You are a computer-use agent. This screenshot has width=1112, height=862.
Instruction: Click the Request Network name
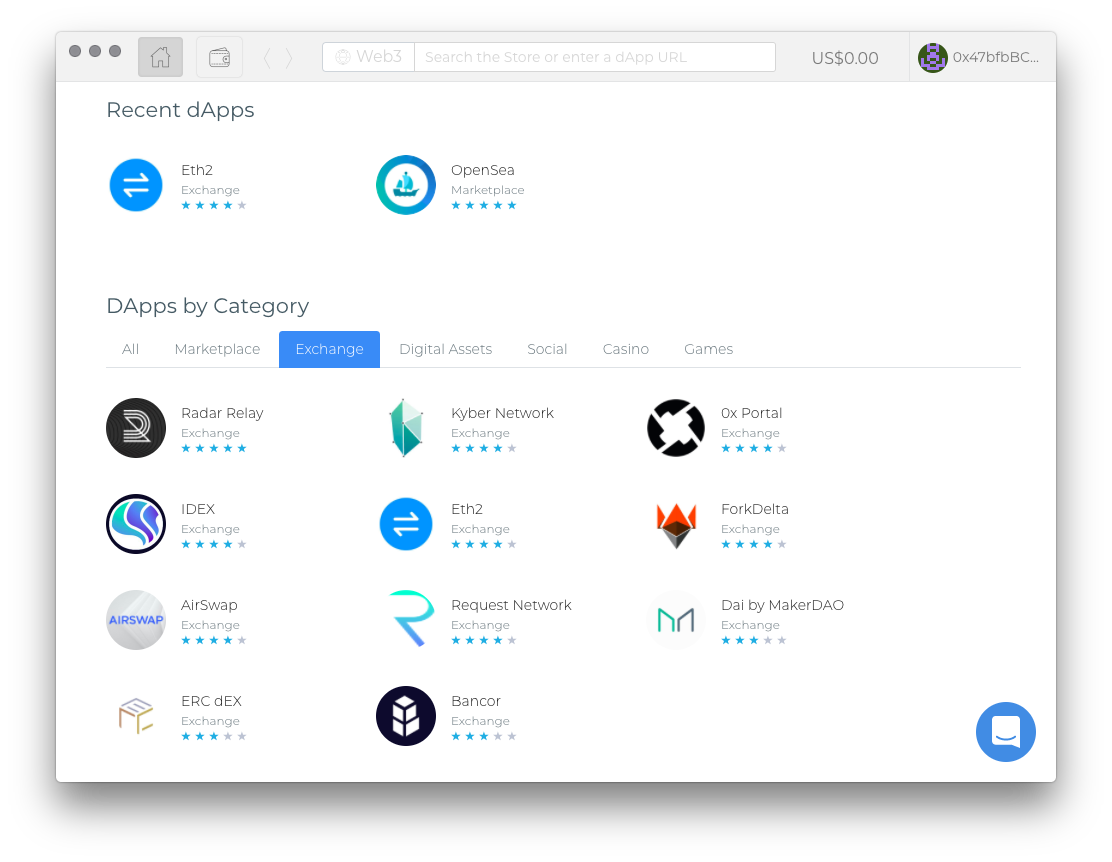coord(511,605)
